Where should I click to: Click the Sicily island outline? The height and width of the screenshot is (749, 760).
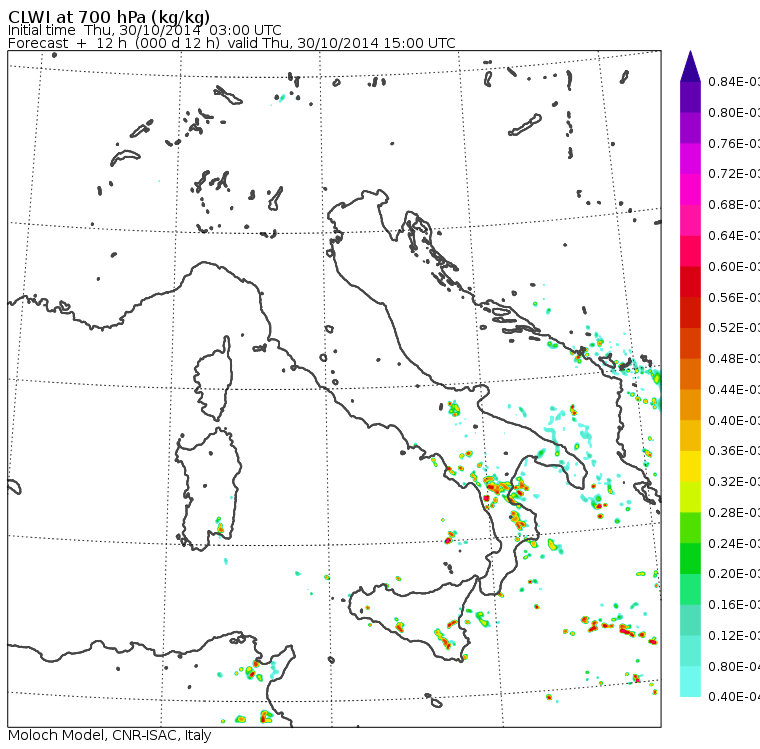(412, 618)
